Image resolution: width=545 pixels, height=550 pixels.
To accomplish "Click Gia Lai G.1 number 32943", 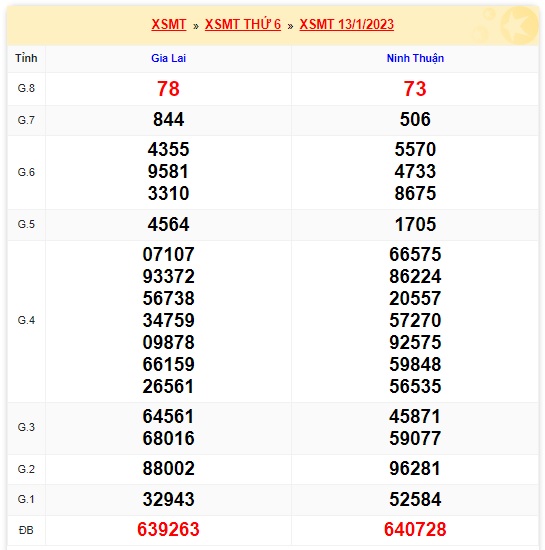I will point(168,499).
